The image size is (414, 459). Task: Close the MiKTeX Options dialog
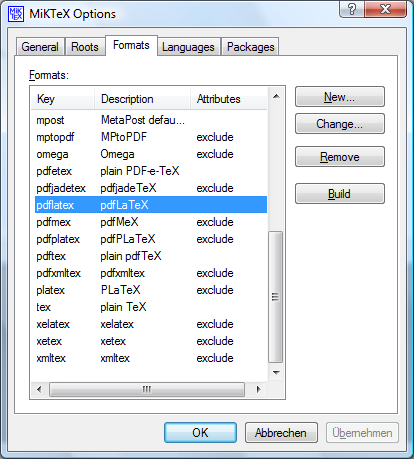tap(386, 9)
